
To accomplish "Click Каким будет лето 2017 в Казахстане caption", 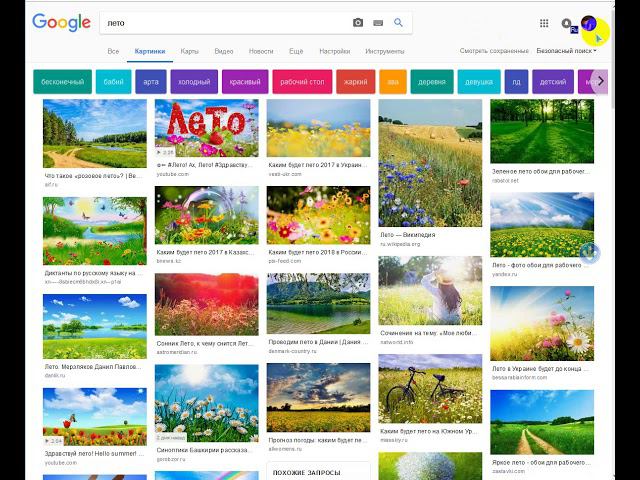I will (205, 252).
